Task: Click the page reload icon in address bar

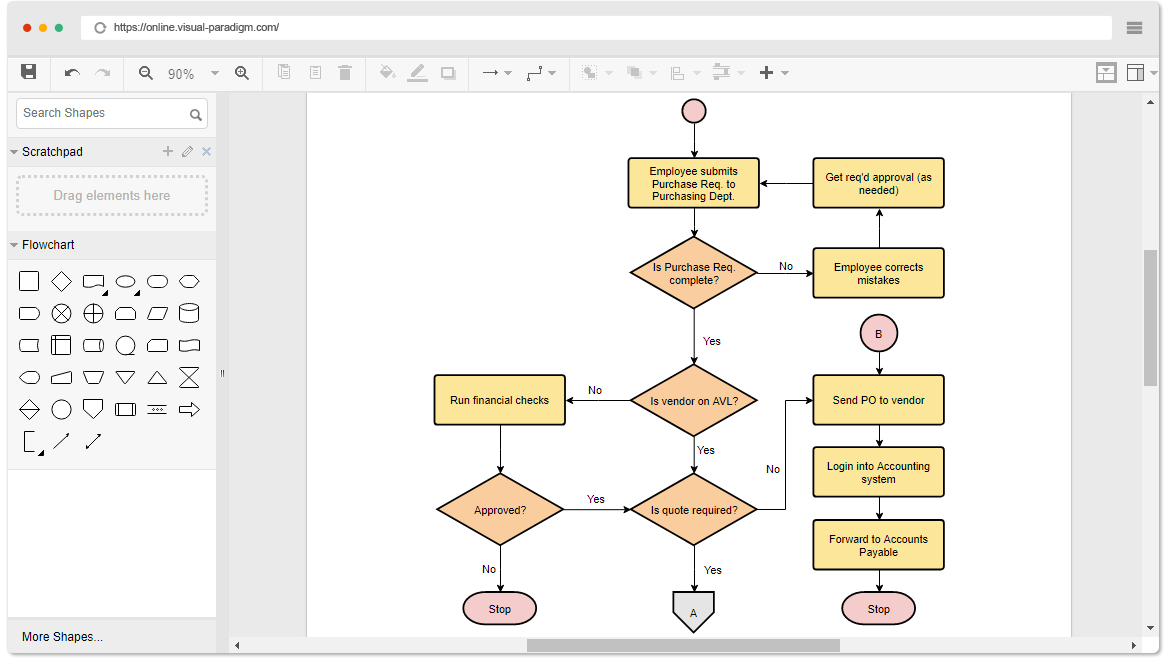Action: tap(98, 28)
